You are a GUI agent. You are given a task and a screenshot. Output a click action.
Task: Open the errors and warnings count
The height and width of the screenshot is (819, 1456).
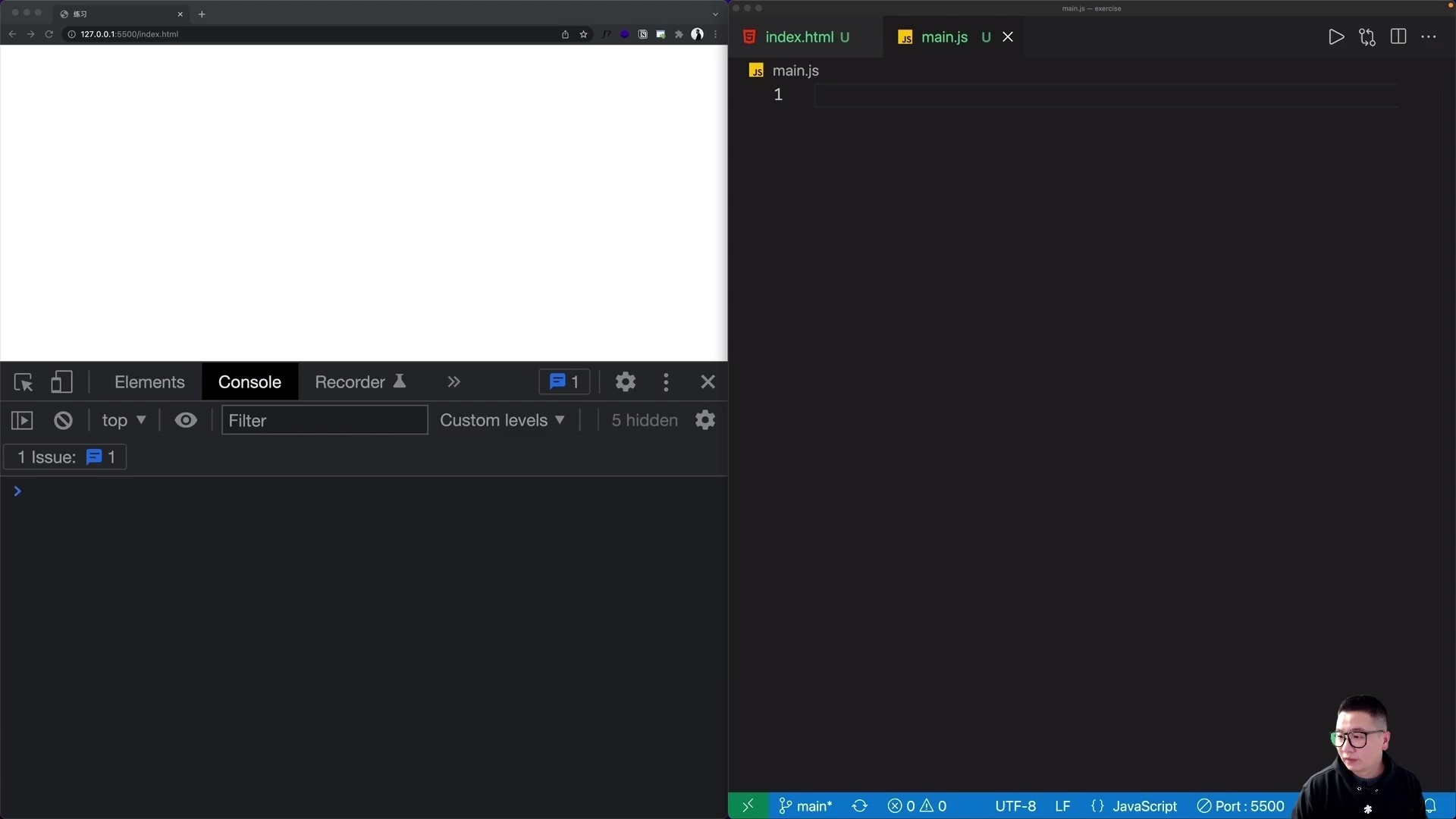pyautogui.click(x=917, y=806)
